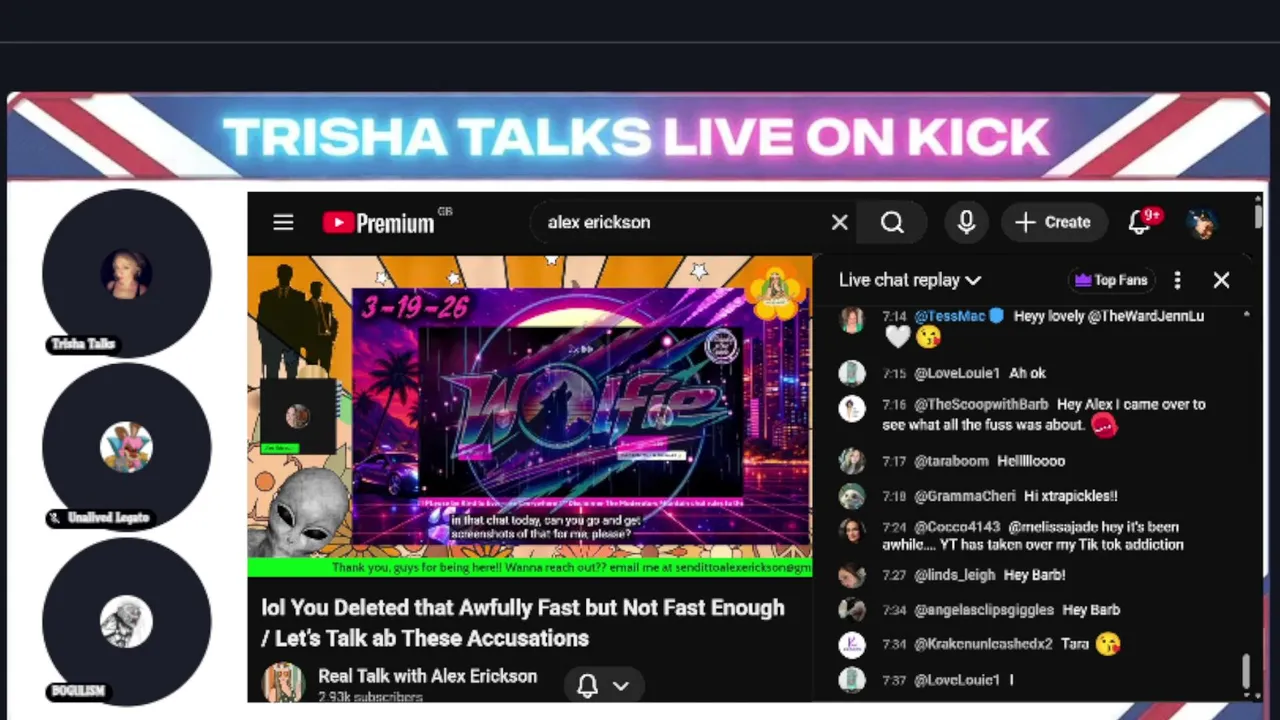Open the account avatar menu
Image resolution: width=1280 pixels, height=720 pixels.
click(1202, 222)
